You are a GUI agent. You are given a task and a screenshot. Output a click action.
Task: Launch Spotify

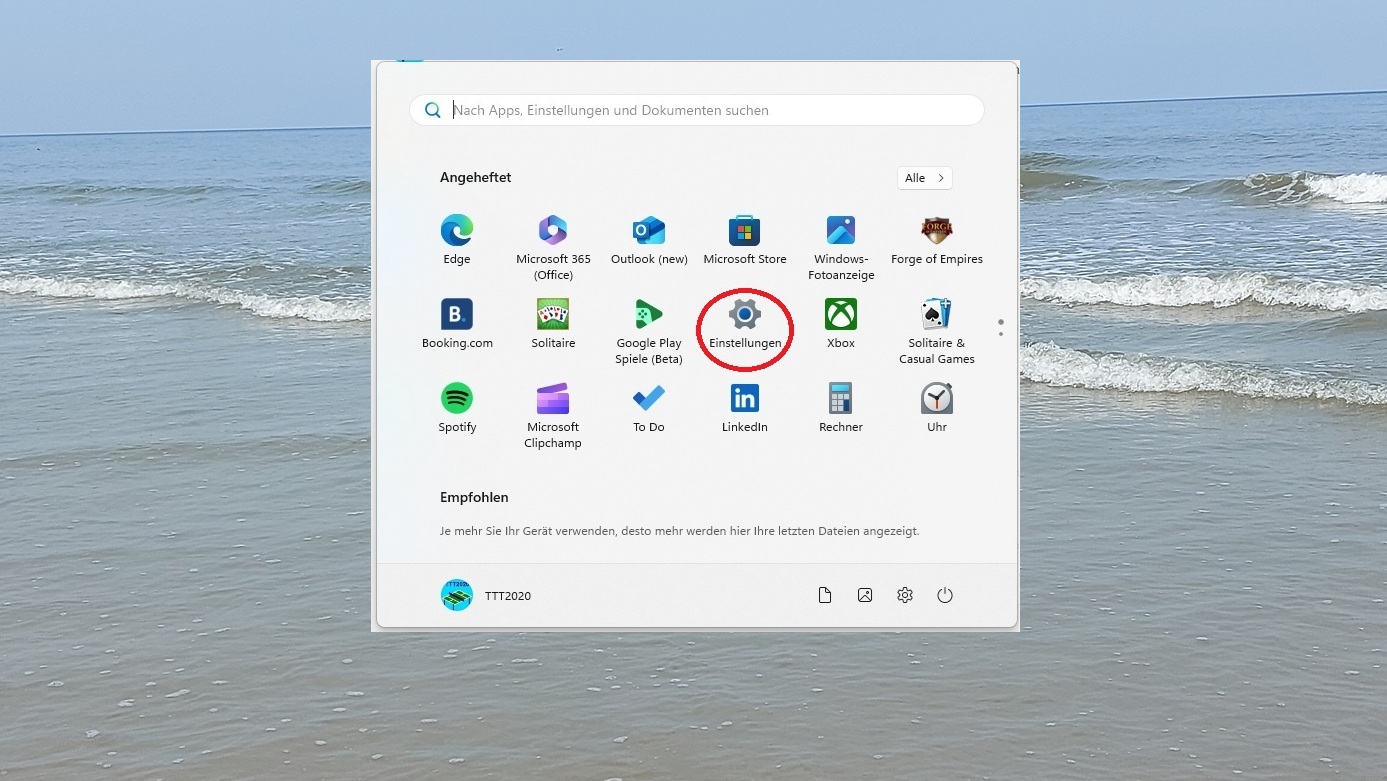457,408
